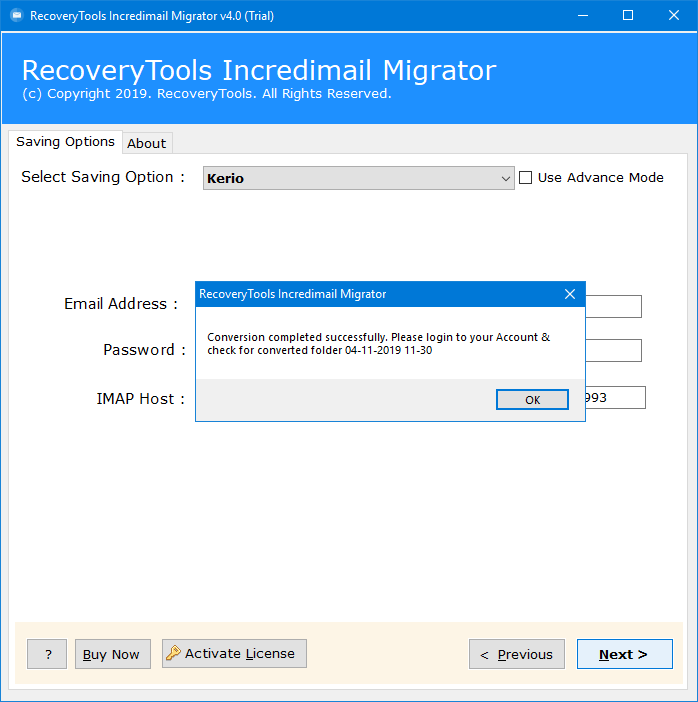Open the Select Saving Option dropdown showing Kerio

pyautogui.click(x=358, y=178)
